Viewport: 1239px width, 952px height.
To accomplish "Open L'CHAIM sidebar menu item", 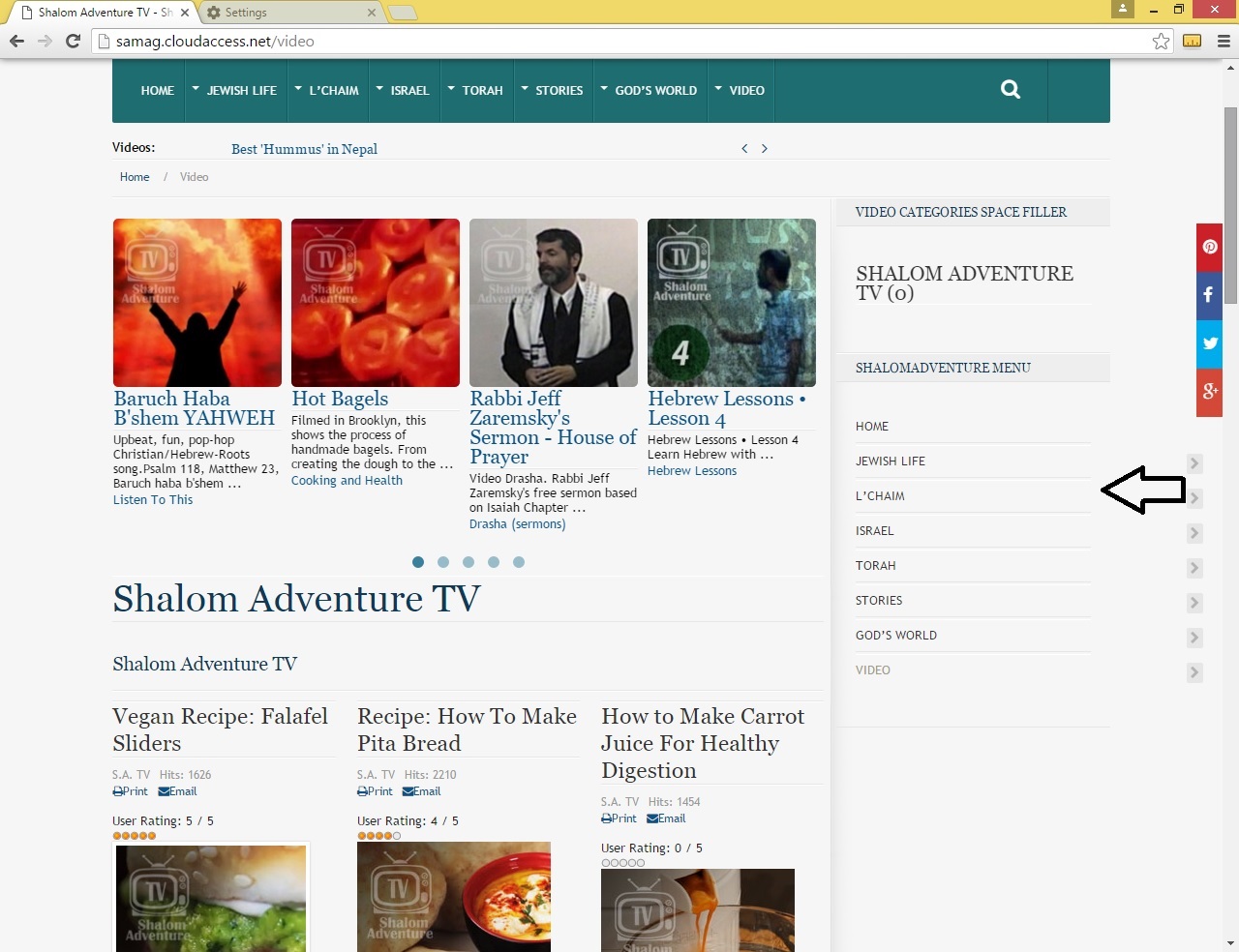I will [x=880, y=496].
